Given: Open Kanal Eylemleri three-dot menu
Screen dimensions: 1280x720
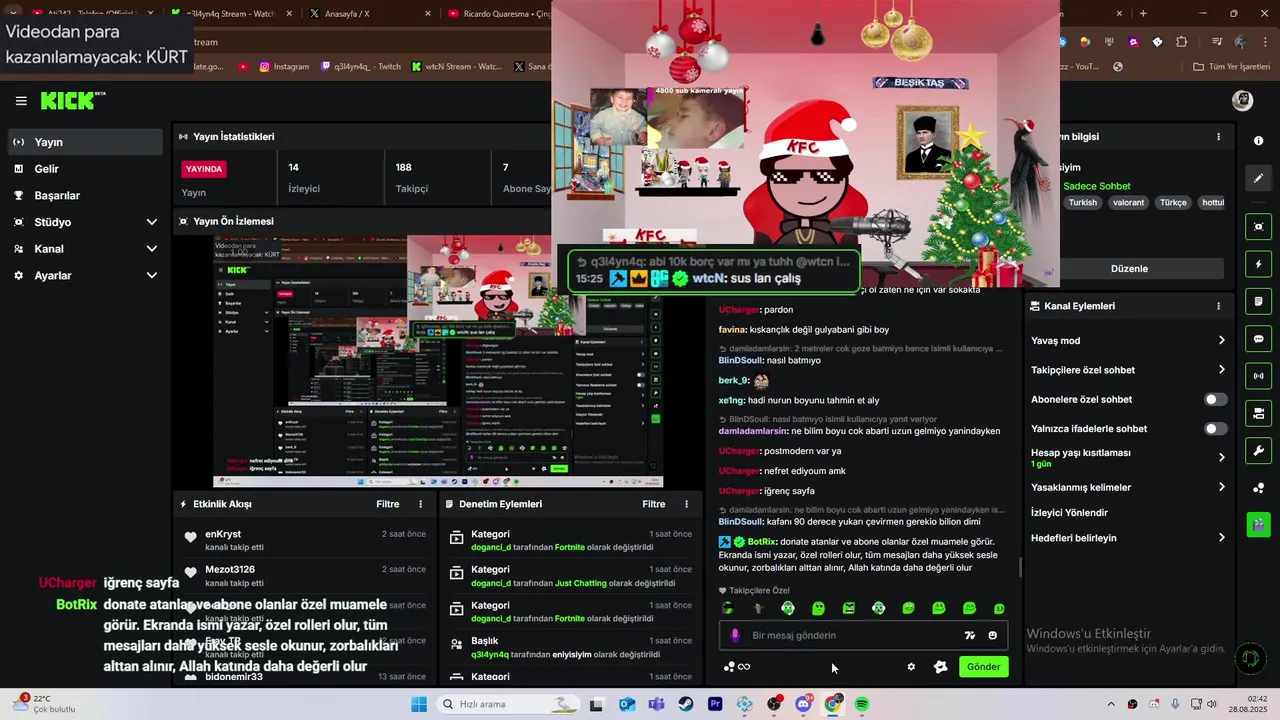Looking at the screenshot, I should point(1218,306).
